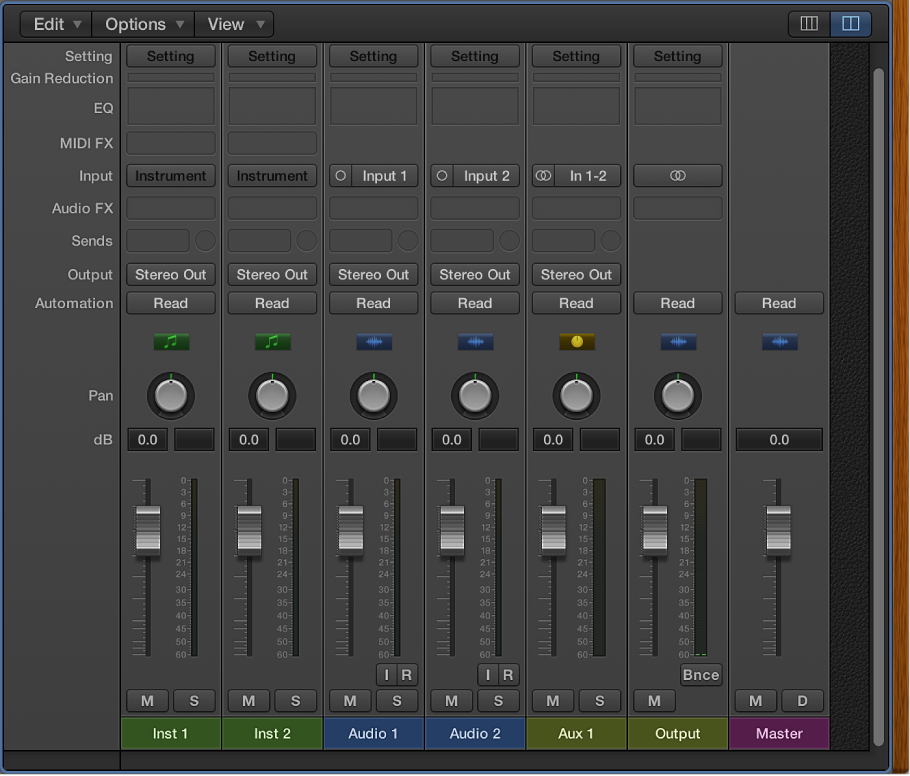This screenshot has height=776, width=910.
Task: Click the stereo format icon on Aux 1 input
Action: pyautogui.click(x=543, y=175)
